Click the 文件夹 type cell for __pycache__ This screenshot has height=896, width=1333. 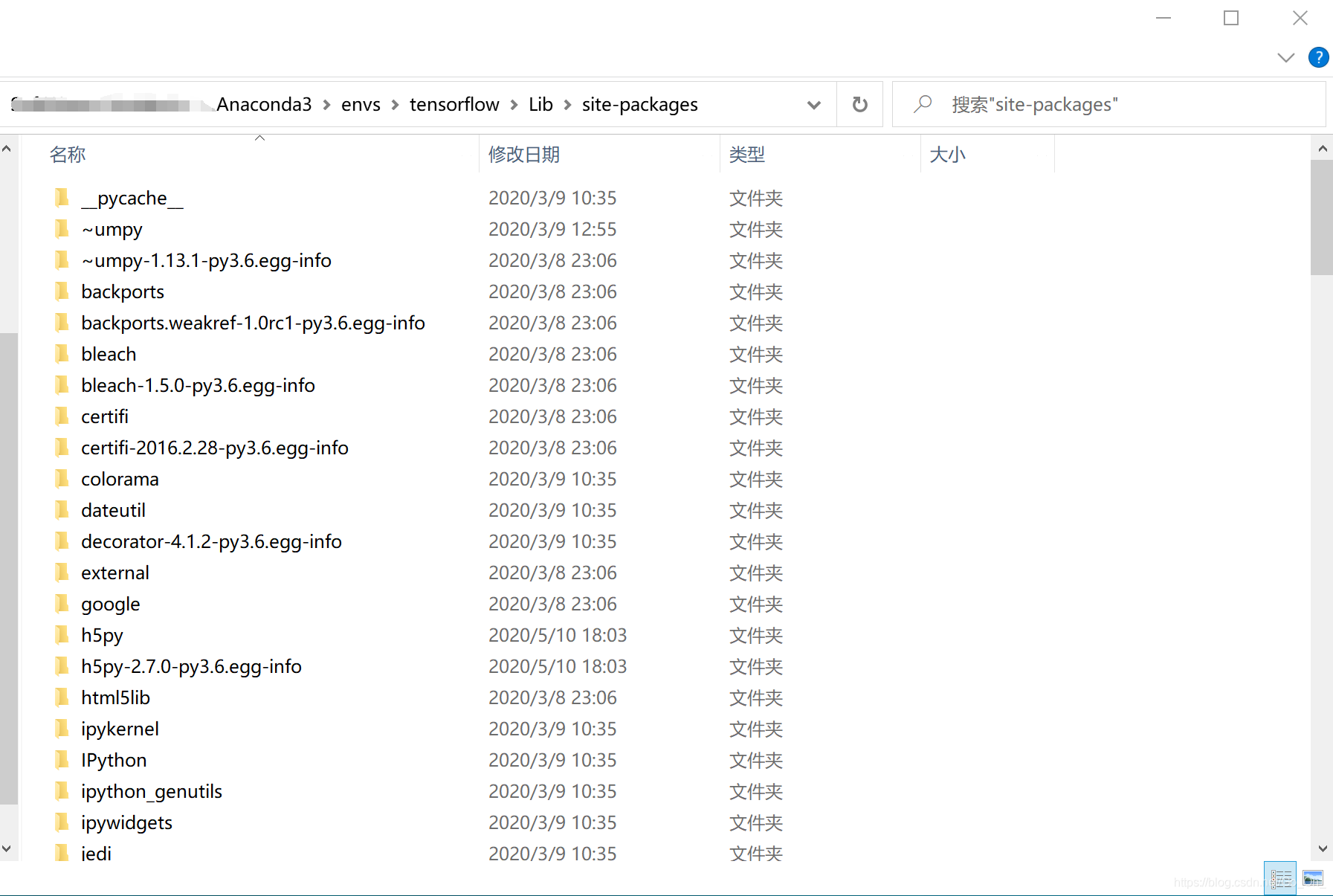(x=756, y=198)
